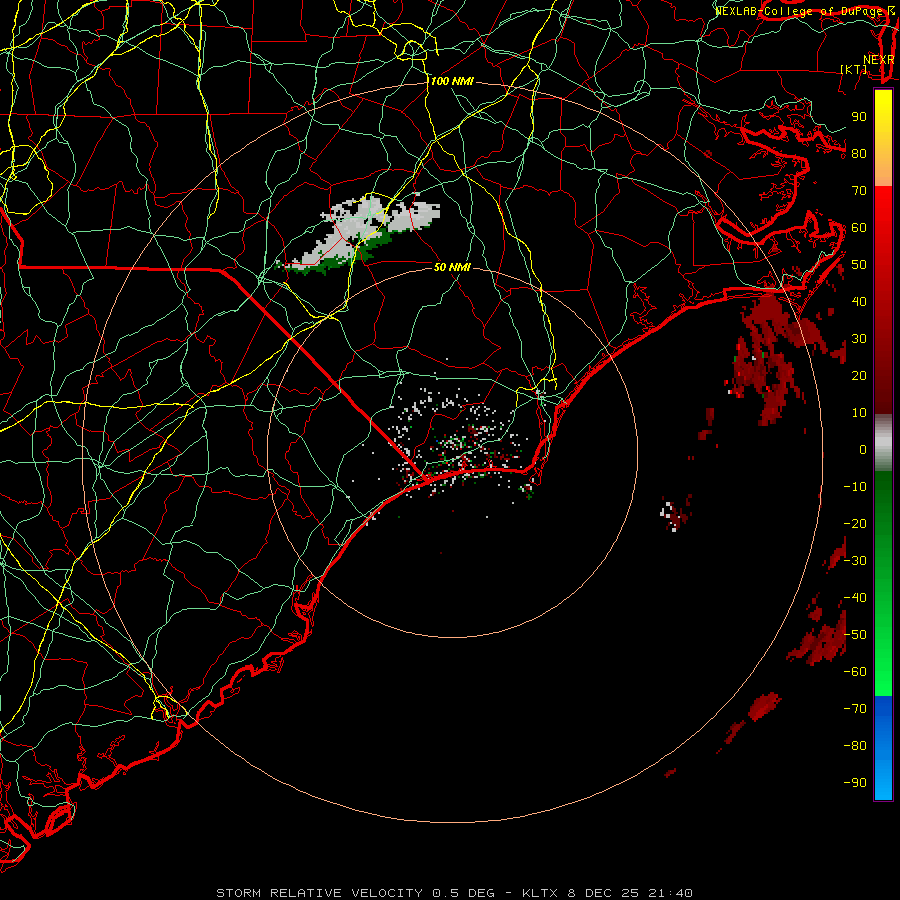
Task: Click the 50 value on color scale
Action: 859,265
